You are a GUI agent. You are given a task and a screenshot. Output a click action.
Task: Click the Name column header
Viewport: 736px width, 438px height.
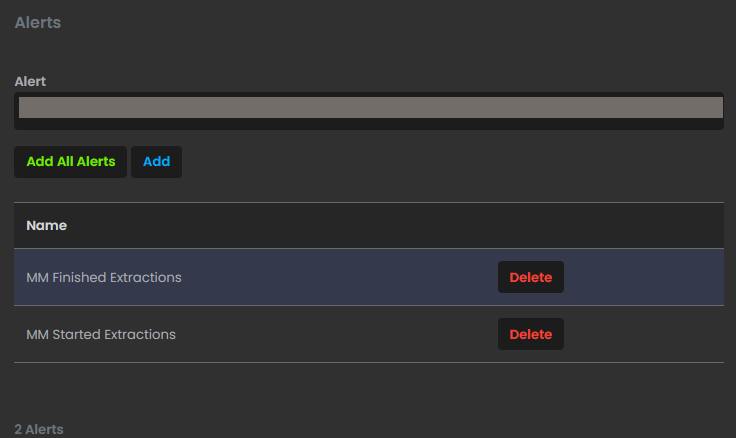pos(46,226)
